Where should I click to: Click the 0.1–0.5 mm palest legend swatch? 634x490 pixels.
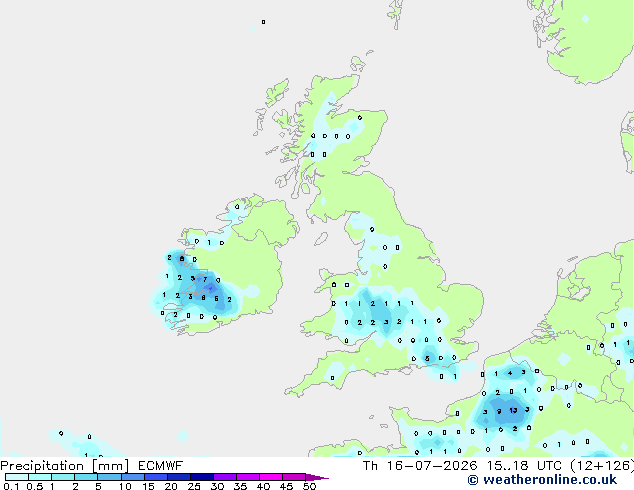click(x=17, y=477)
